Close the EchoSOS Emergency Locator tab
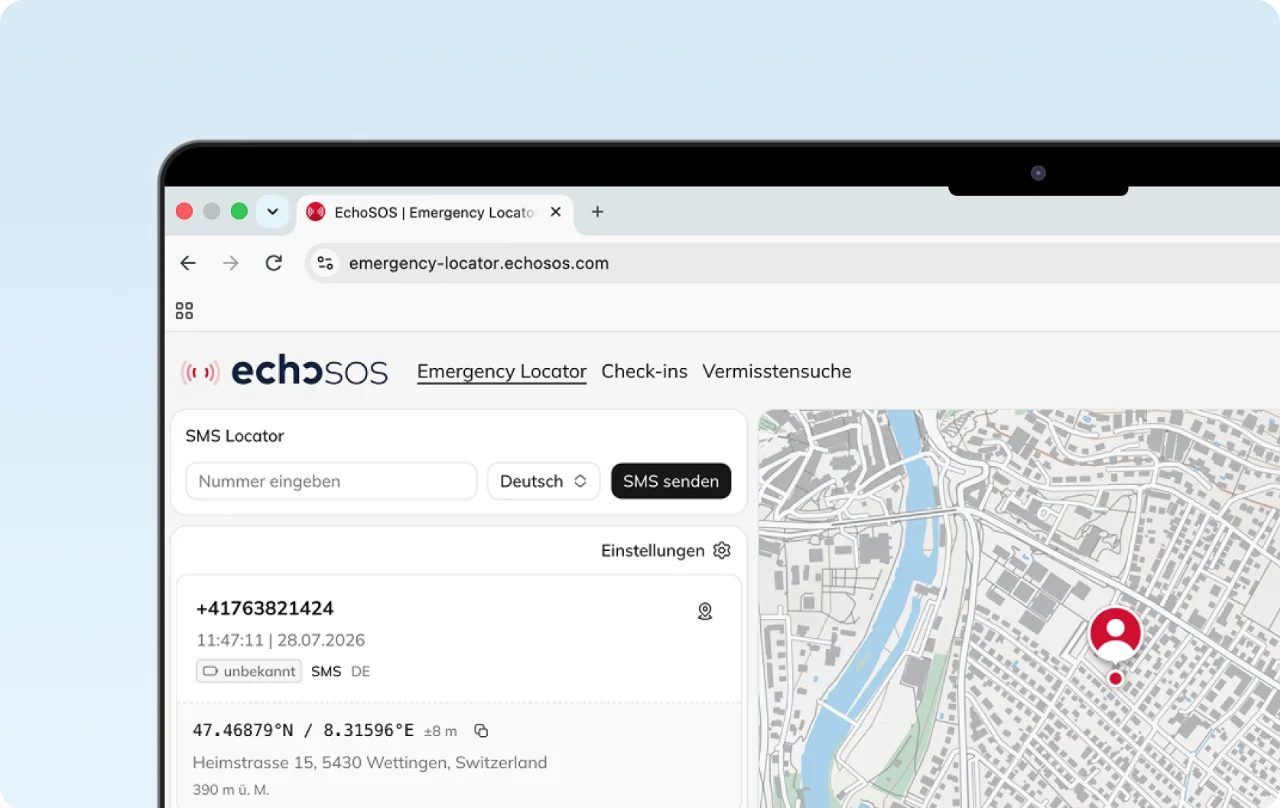This screenshot has height=808, width=1280. (556, 212)
